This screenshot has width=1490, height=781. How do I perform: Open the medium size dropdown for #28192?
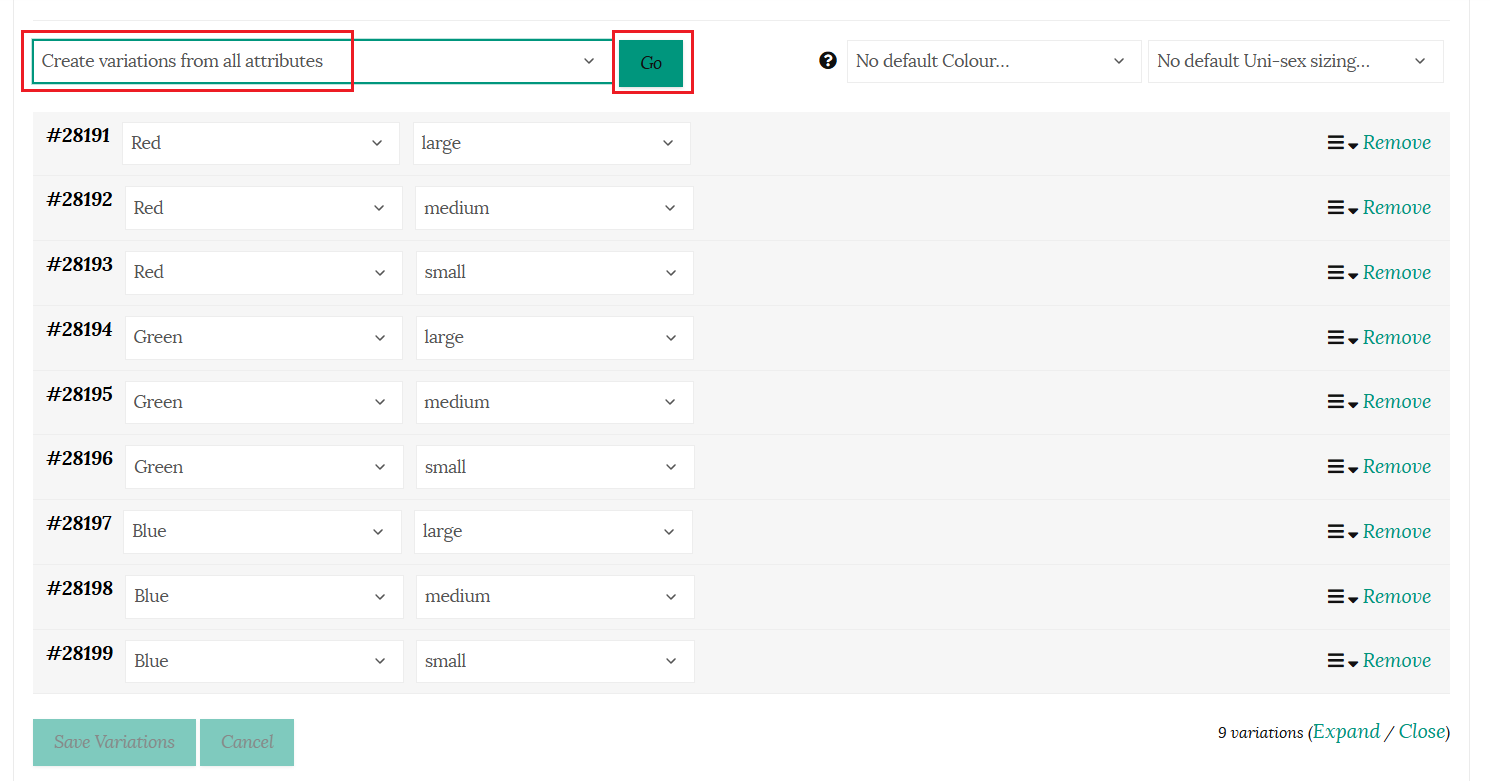(x=555, y=208)
